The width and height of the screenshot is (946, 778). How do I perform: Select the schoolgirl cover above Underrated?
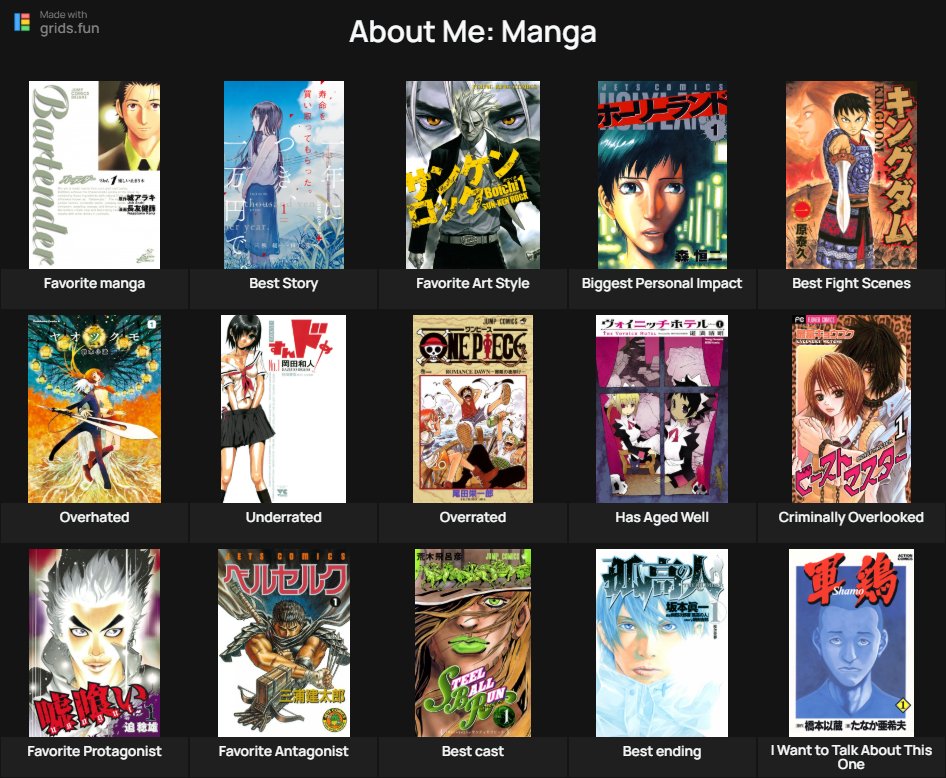point(284,409)
